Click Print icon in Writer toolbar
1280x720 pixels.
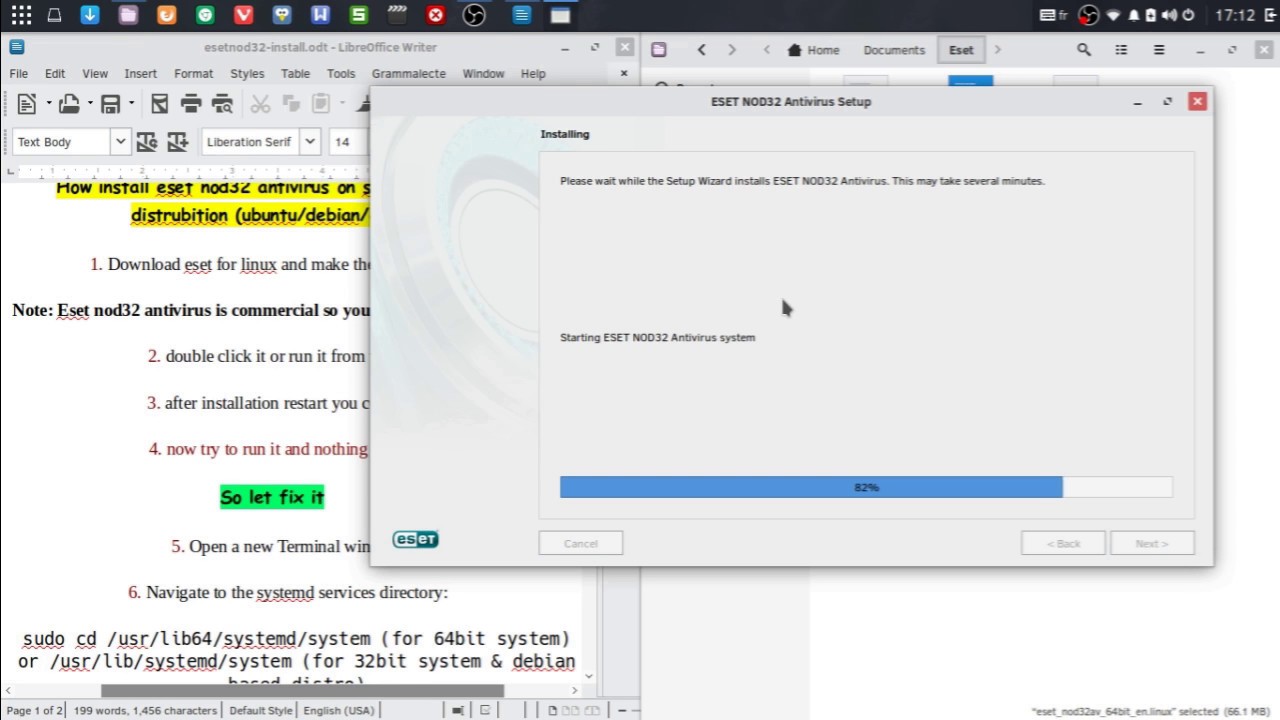(191, 103)
